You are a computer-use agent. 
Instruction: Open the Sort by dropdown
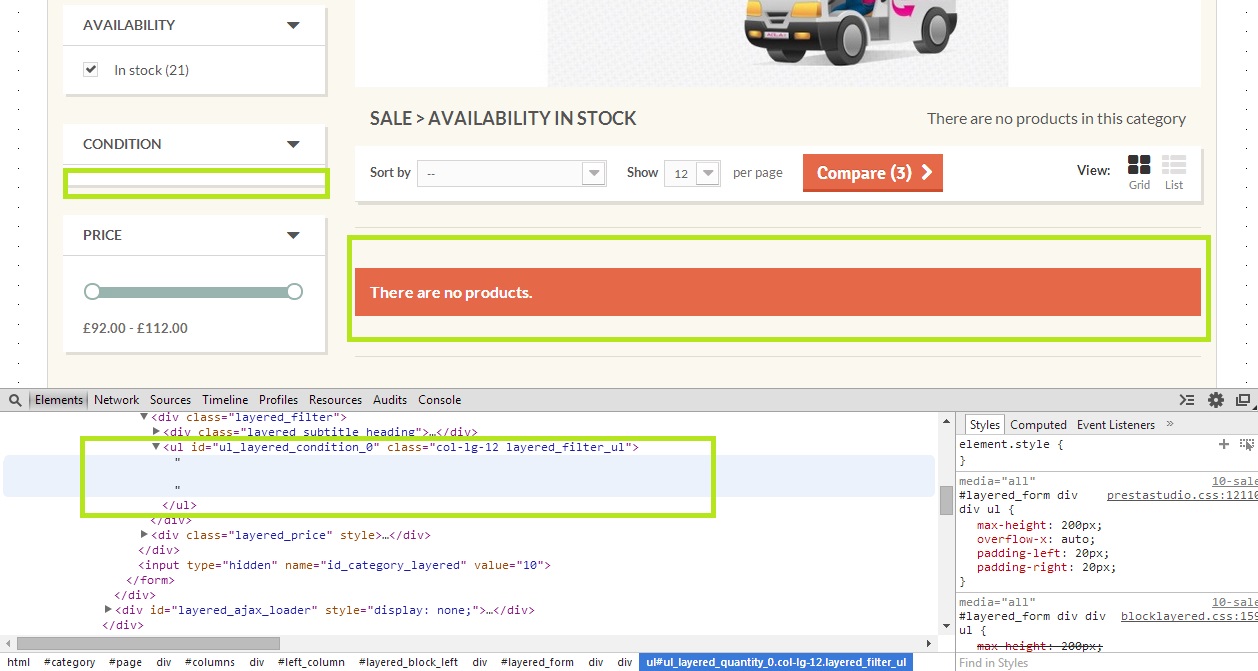512,173
